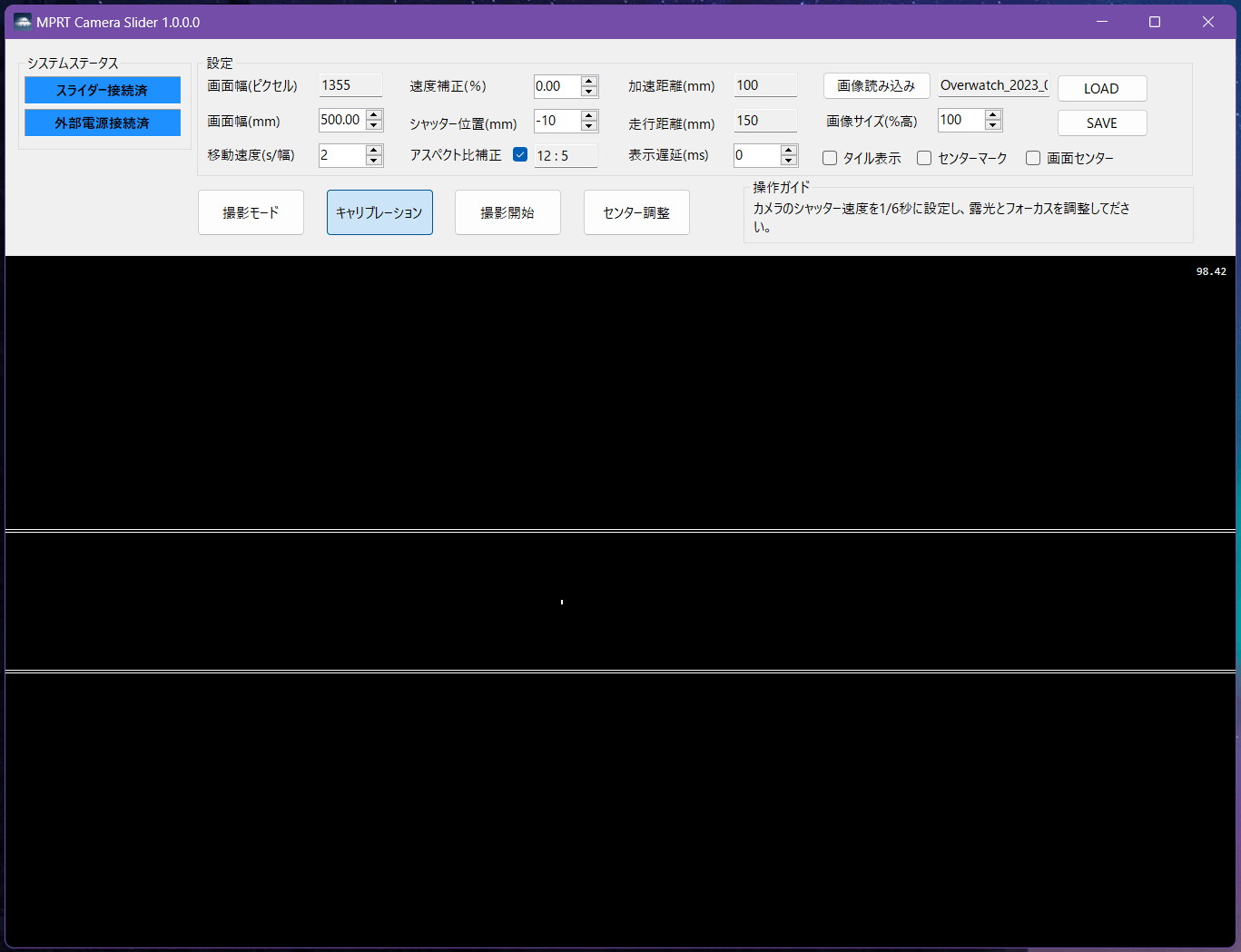Click the シャッター位置(mm) input field
This screenshot has height=952, width=1241.
(x=556, y=121)
